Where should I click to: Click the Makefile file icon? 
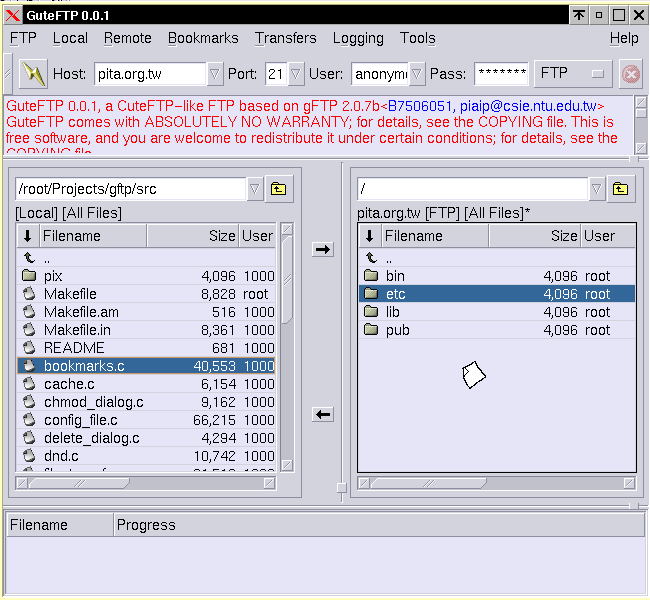coord(29,294)
